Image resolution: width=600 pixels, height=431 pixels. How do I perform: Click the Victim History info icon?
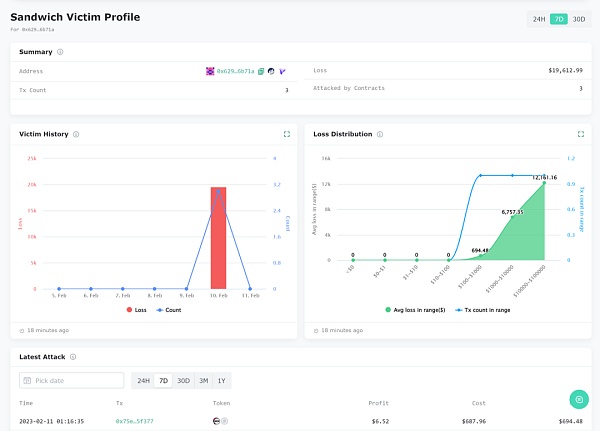pos(77,134)
